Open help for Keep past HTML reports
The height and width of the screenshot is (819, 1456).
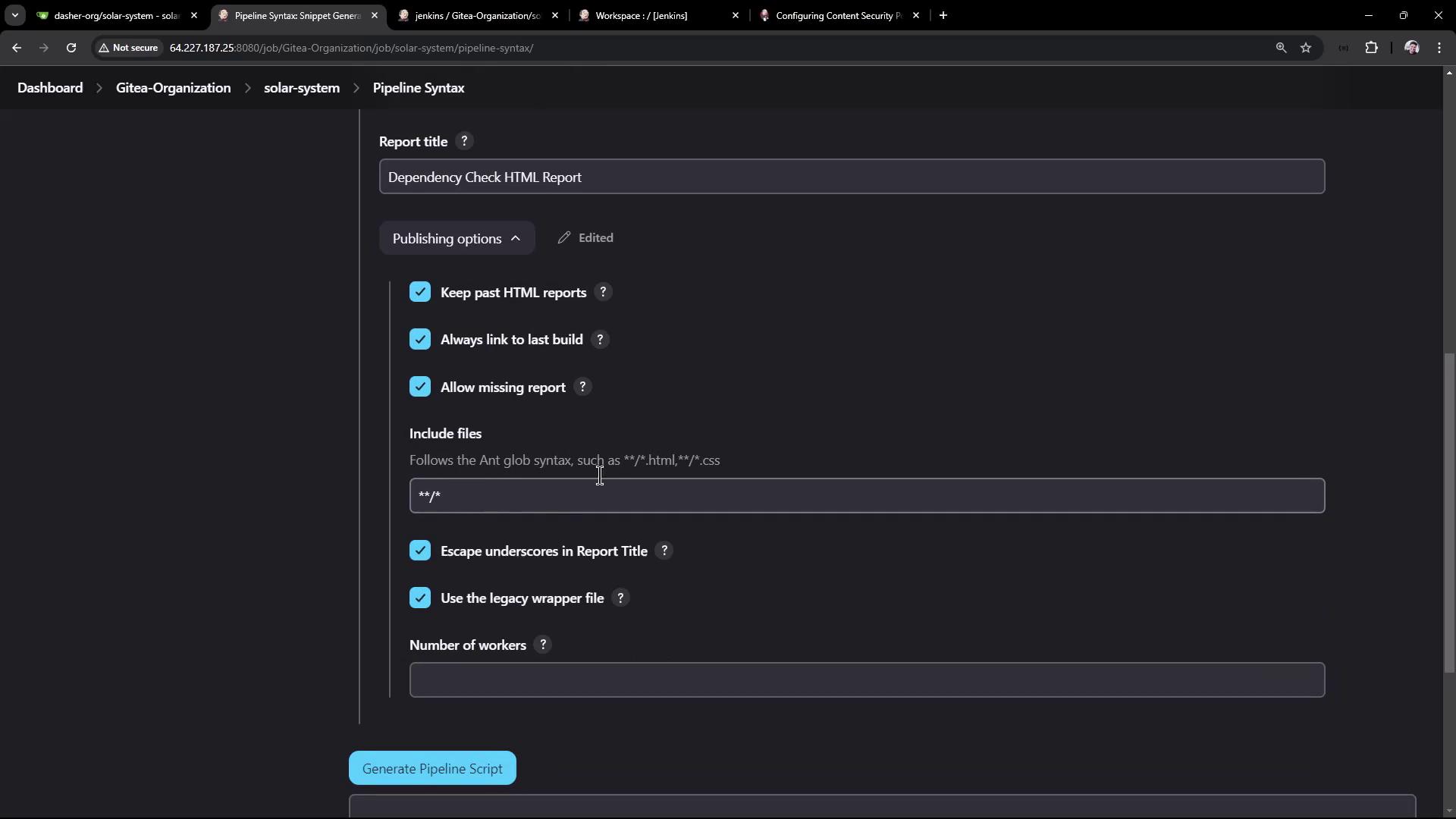(603, 292)
